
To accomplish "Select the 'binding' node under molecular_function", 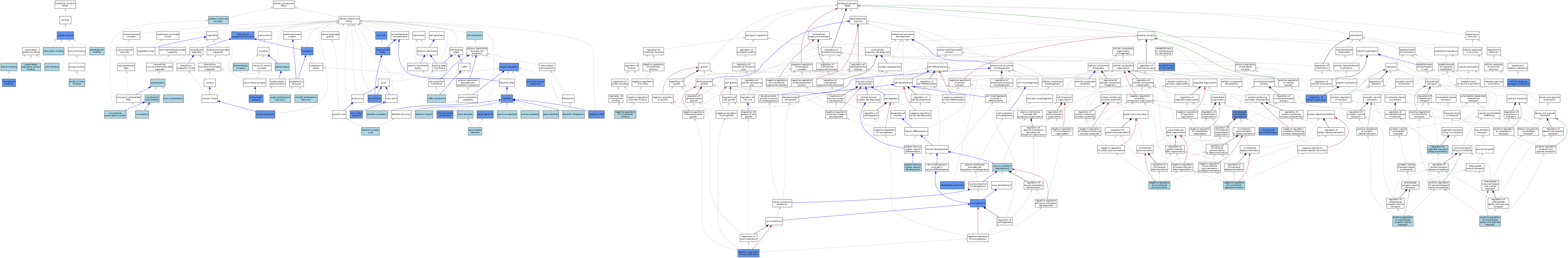I will coord(65,20).
